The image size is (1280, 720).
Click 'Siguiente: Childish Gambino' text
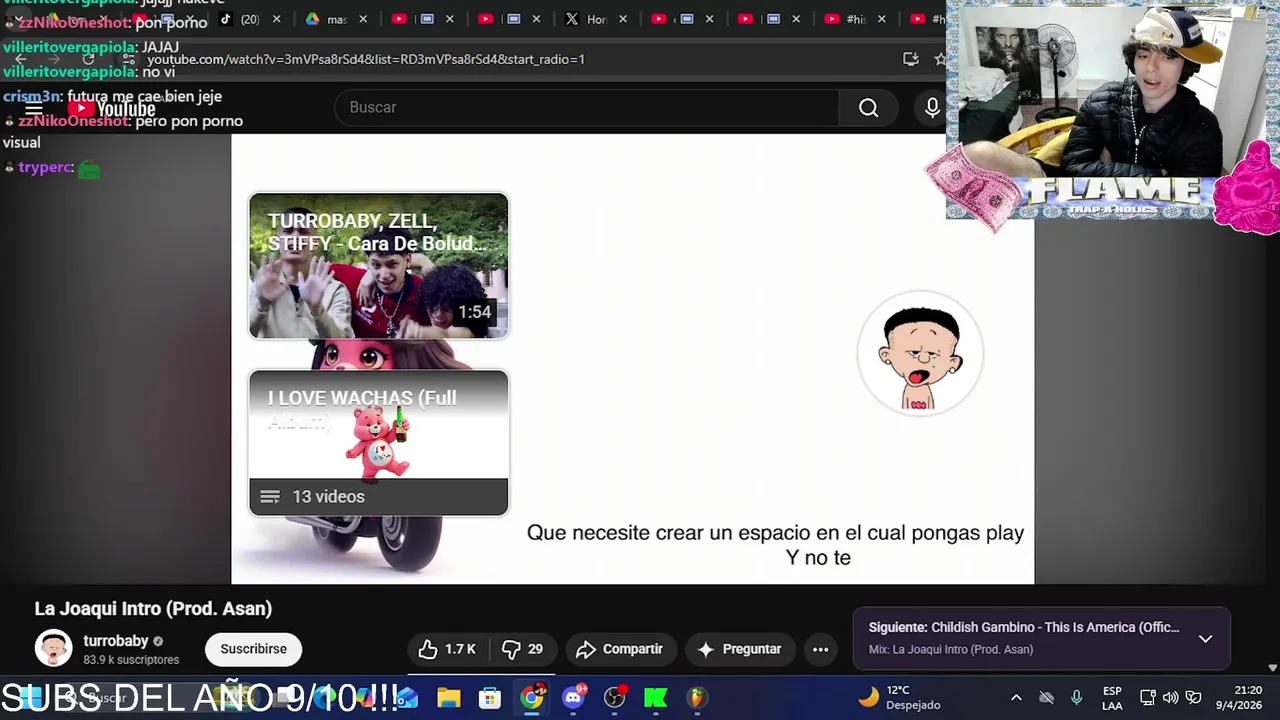(x=1023, y=627)
